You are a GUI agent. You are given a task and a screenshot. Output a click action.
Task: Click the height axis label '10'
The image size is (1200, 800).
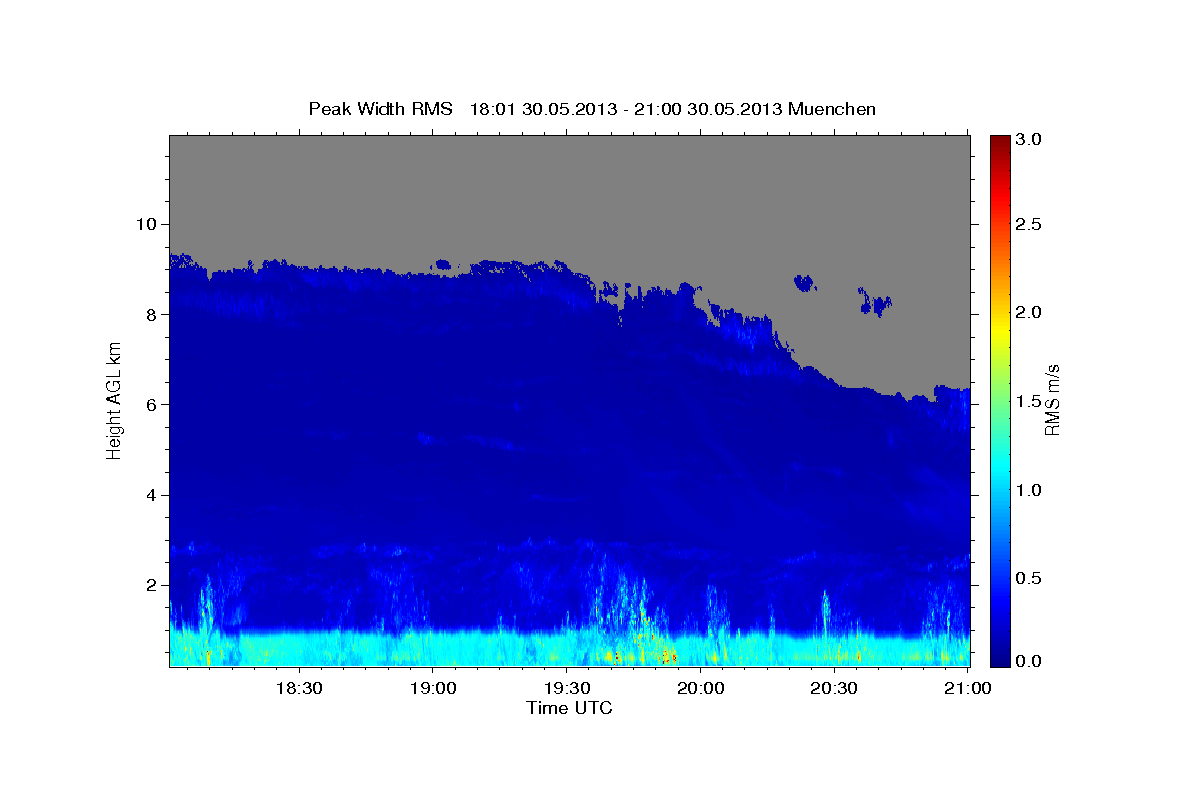click(148, 223)
